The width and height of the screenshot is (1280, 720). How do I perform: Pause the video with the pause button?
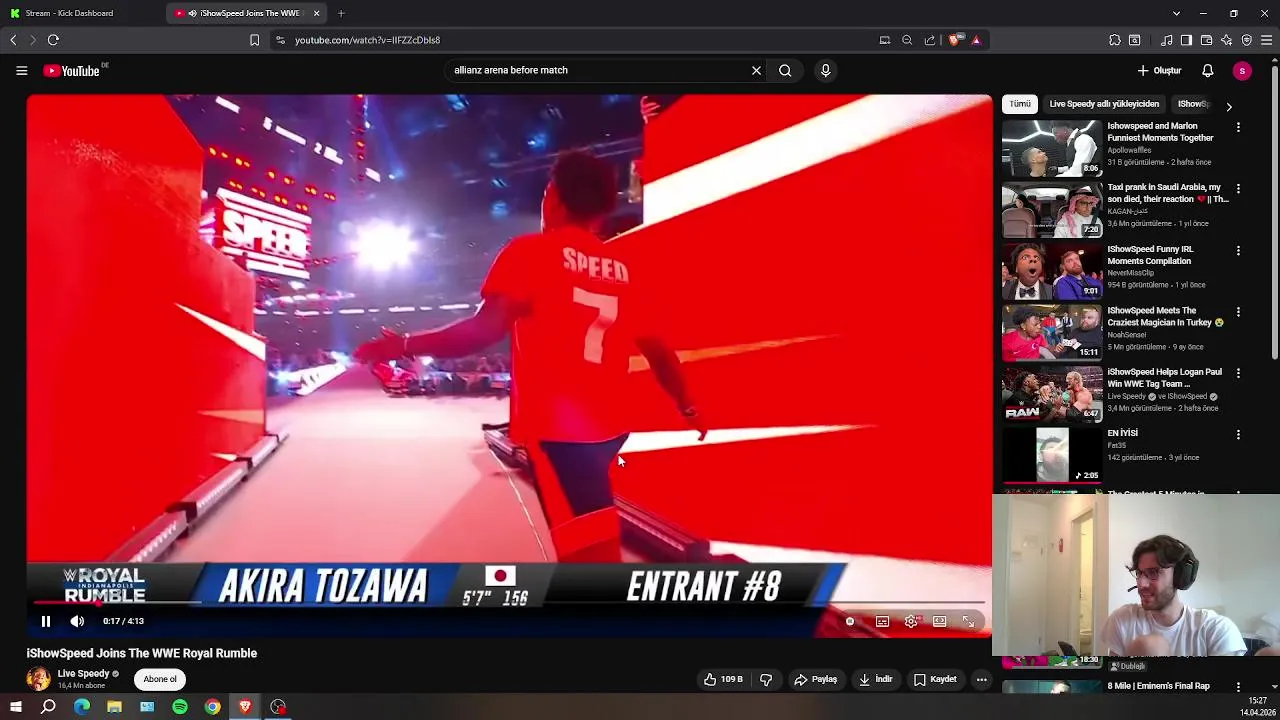(x=45, y=621)
